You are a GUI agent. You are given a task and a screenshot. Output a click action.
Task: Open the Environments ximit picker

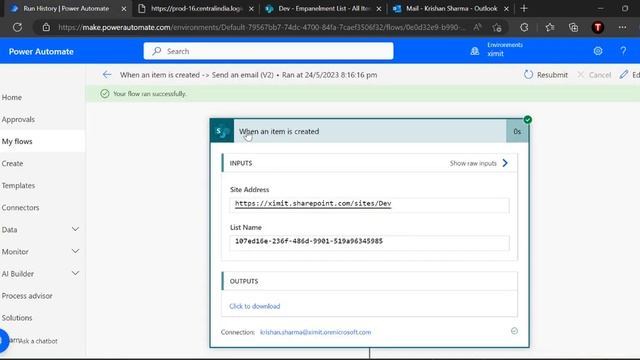(504, 49)
